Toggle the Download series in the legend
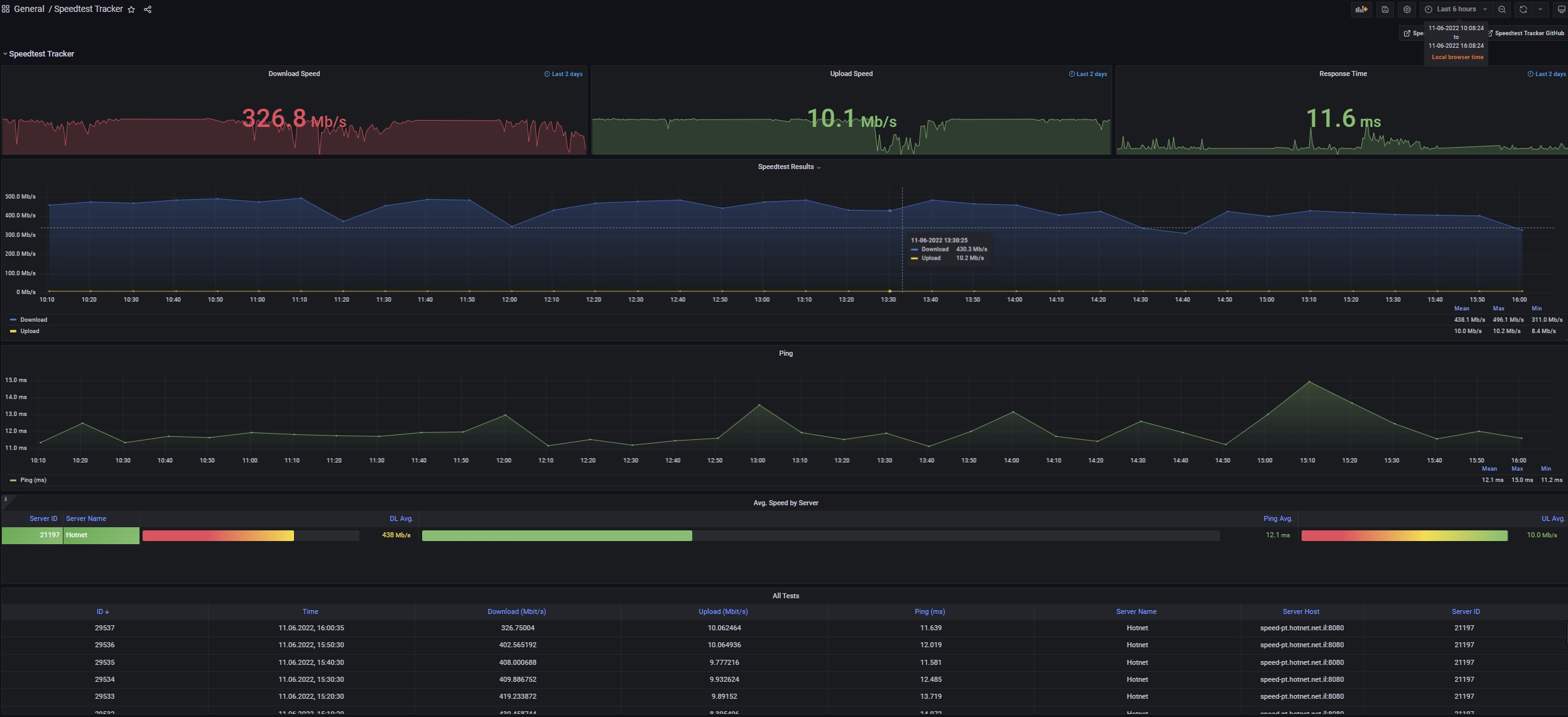Viewport: 1568px width, 717px height. [x=33, y=320]
